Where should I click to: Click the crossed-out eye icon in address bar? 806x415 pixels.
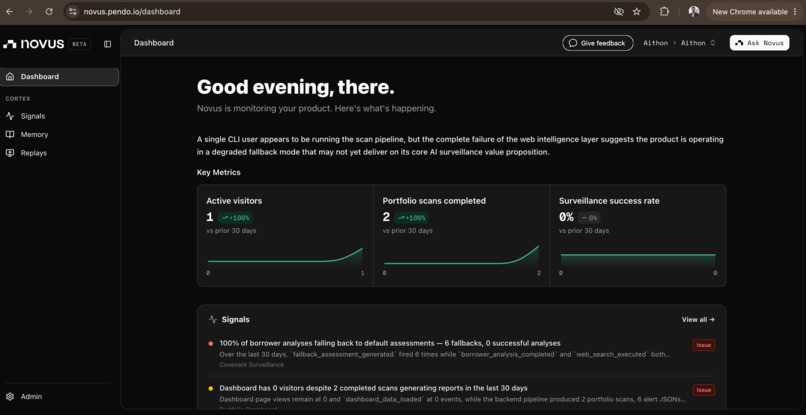[x=619, y=11]
